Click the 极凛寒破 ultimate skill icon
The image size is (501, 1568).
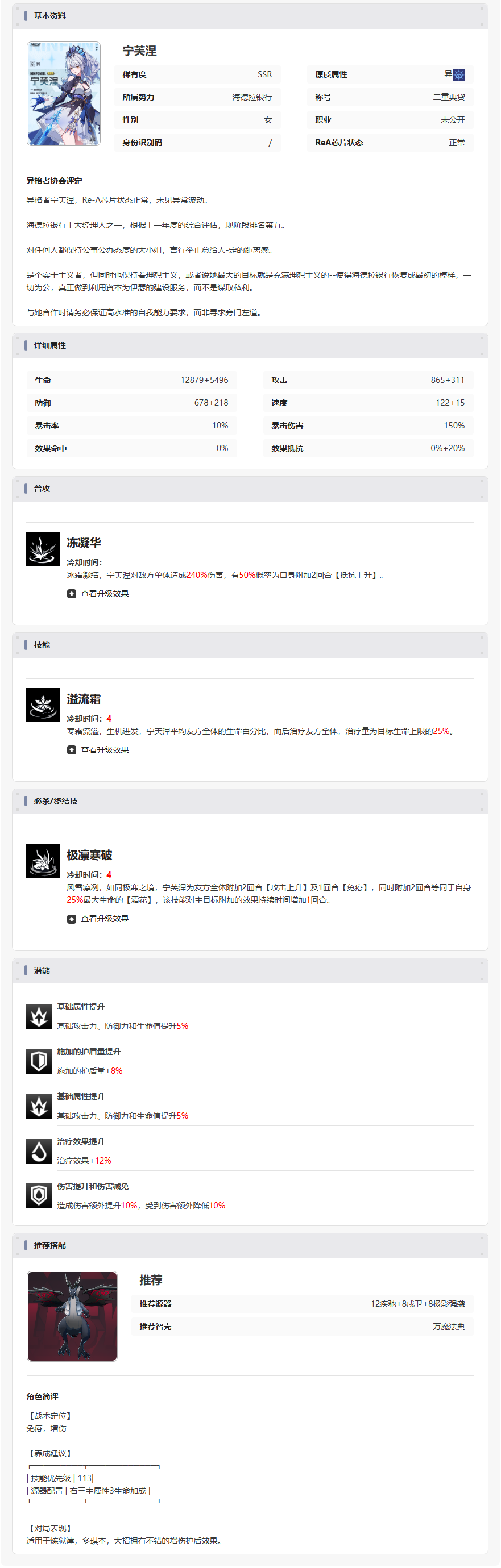click(43, 861)
